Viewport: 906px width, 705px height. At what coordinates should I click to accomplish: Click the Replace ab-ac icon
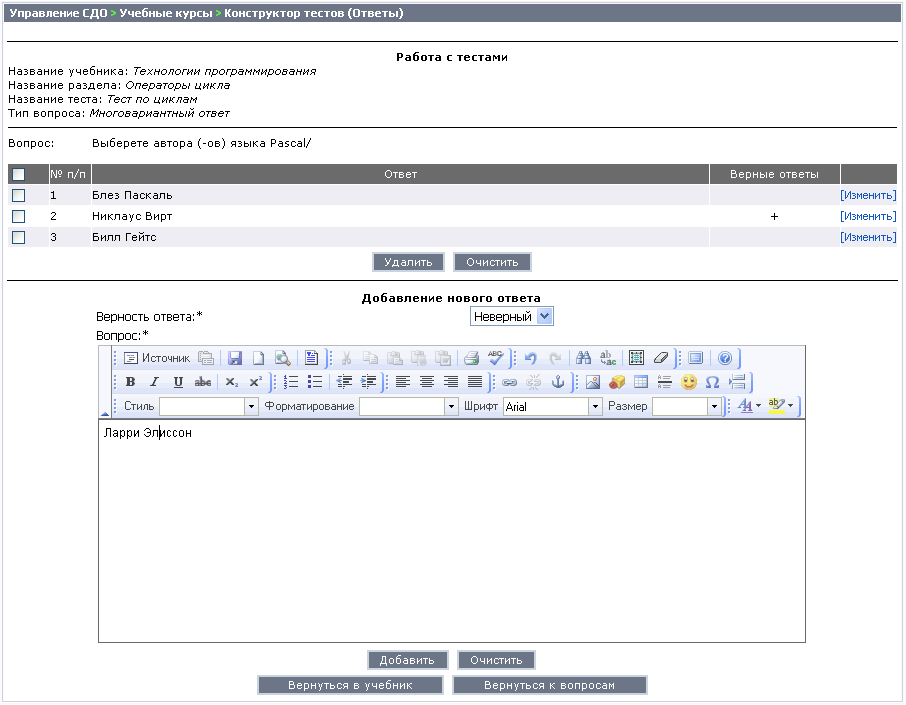click(x=608, y=358)
